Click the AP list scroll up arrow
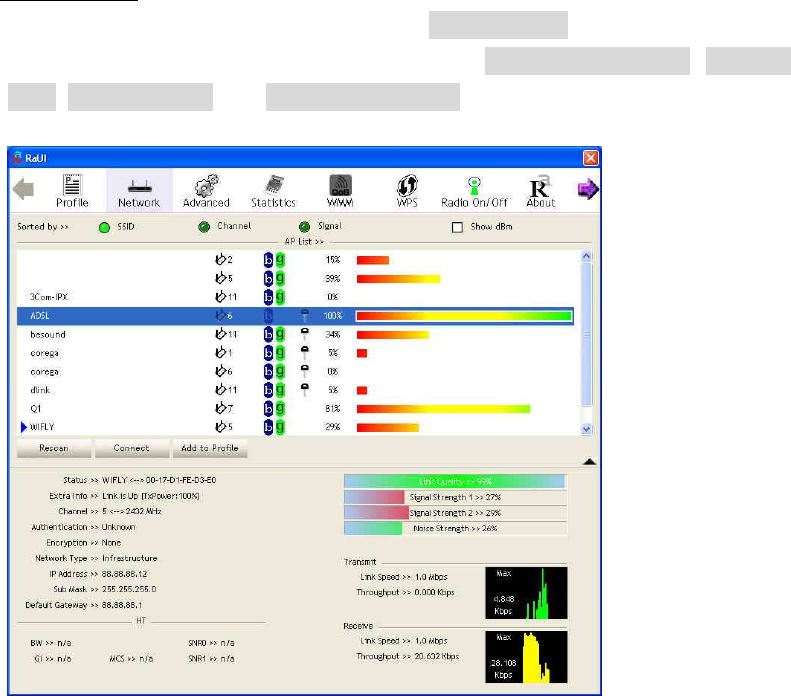Viewport: 791px width, 696px height. click(586, 256)
